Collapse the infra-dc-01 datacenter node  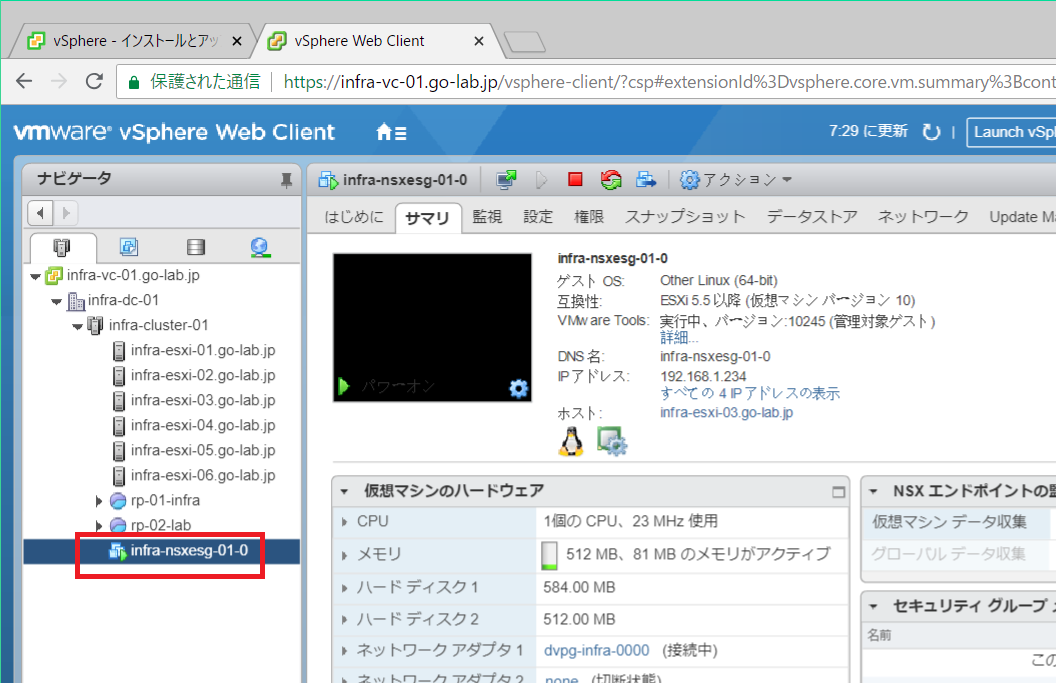click(x=57, y=301)
